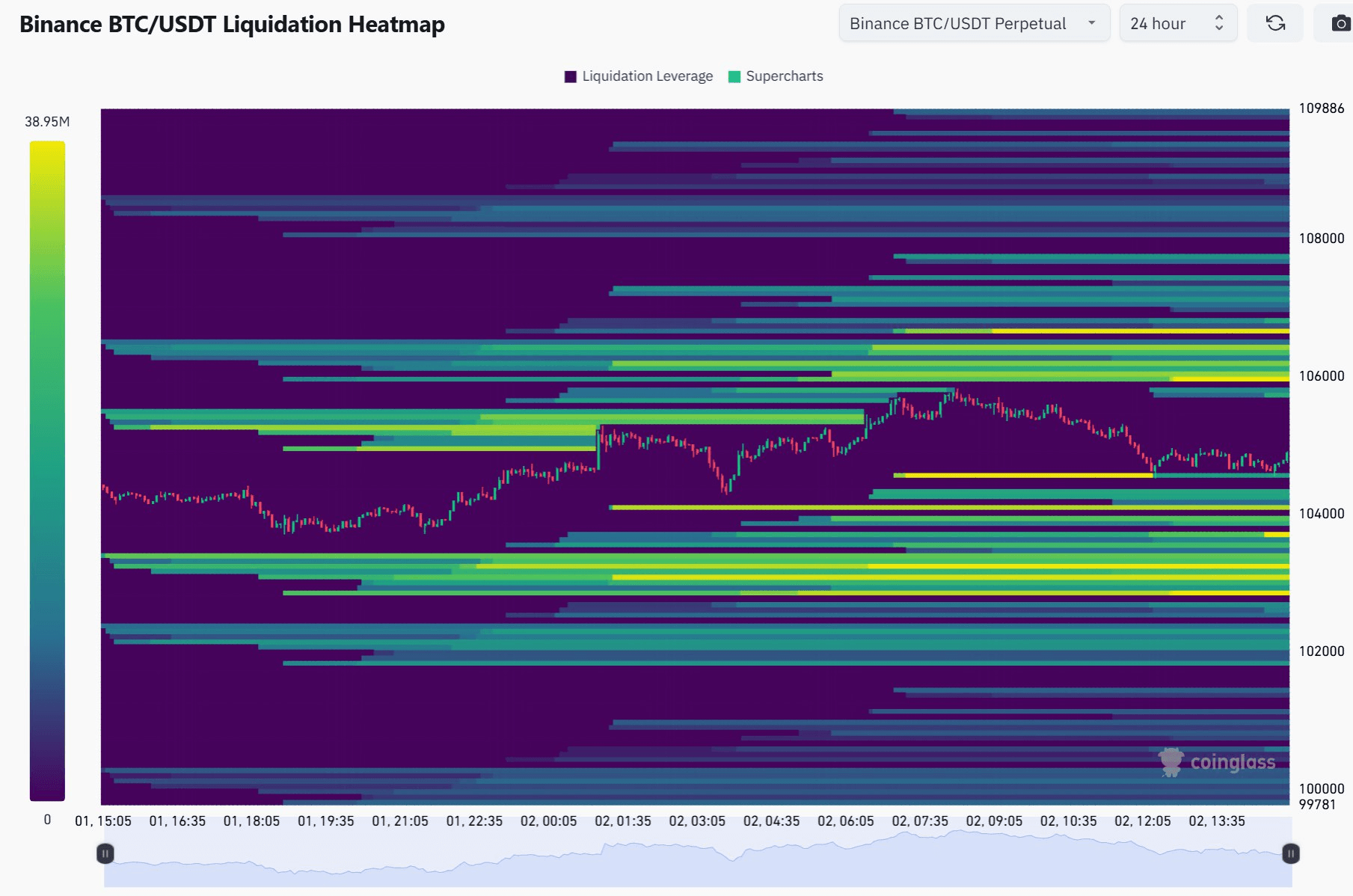Toggle the Liquidation Leverage series label
The width and height of the screenshot is (1353, 896).
click(647, 76)
